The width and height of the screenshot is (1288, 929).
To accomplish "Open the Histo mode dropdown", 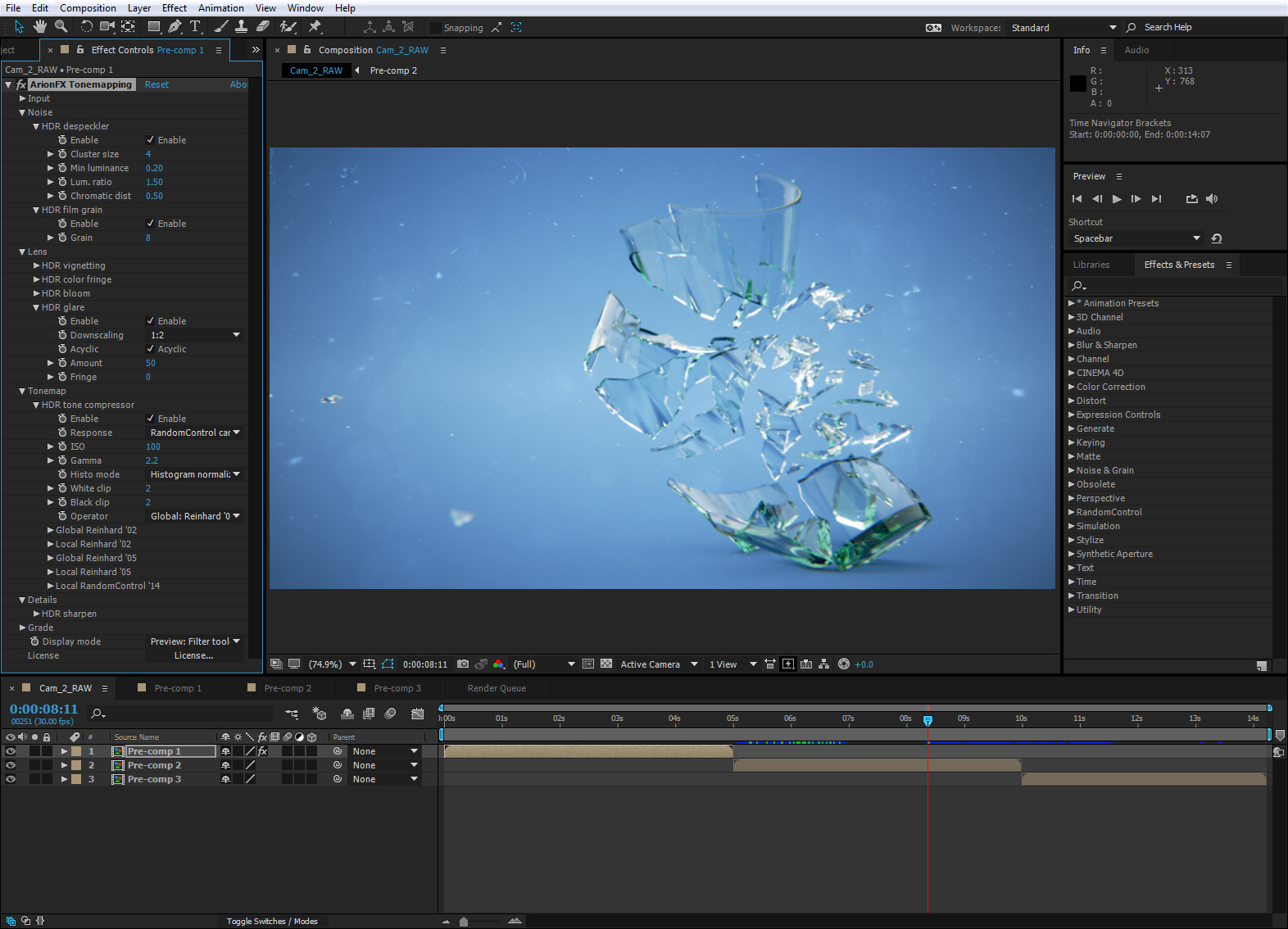I will pyautogui.click(x=194, y=474).
